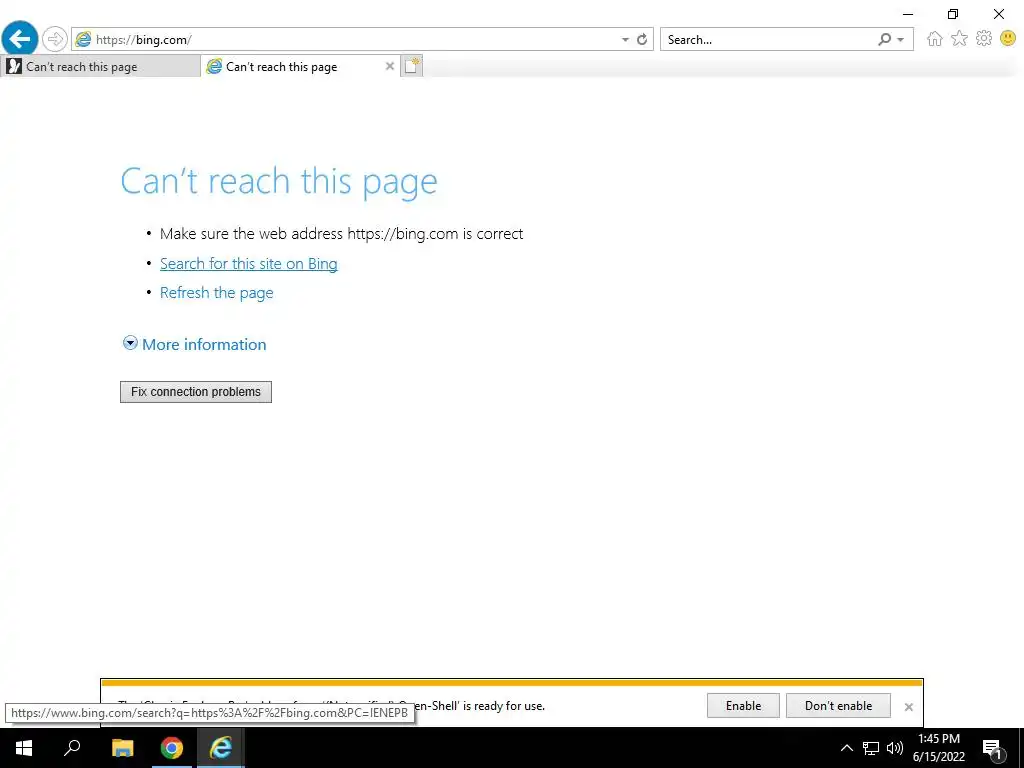
Task: Expand More information section
Action: click(195, 344)
